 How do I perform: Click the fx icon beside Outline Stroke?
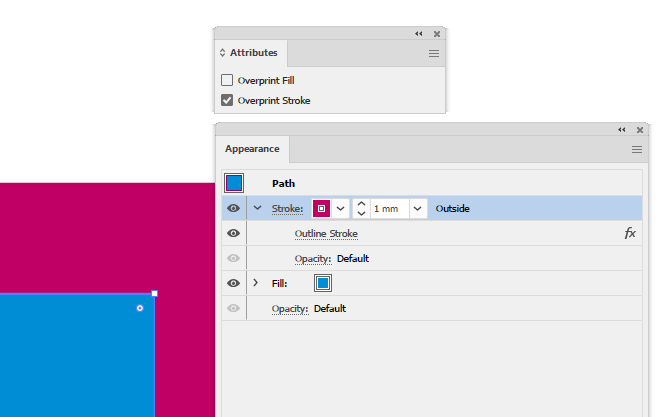pos(630,233)
